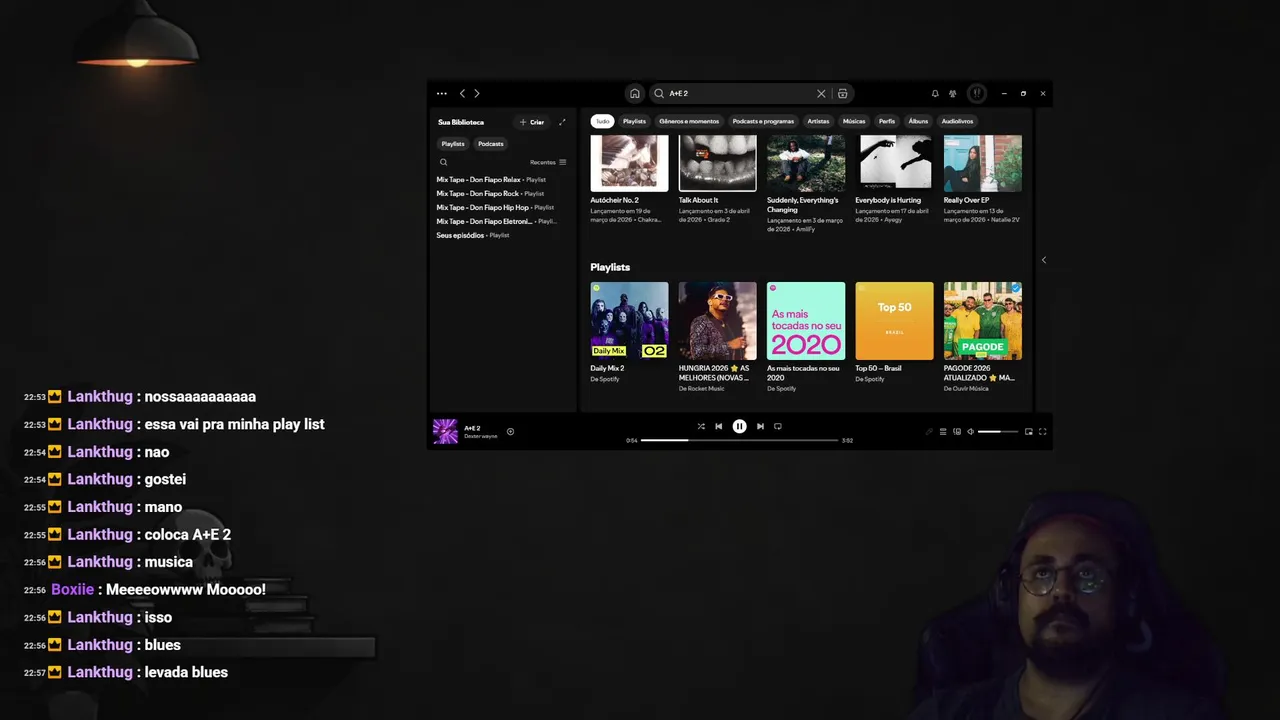Open the Everybody is Hurting title link

coord(888,200)
